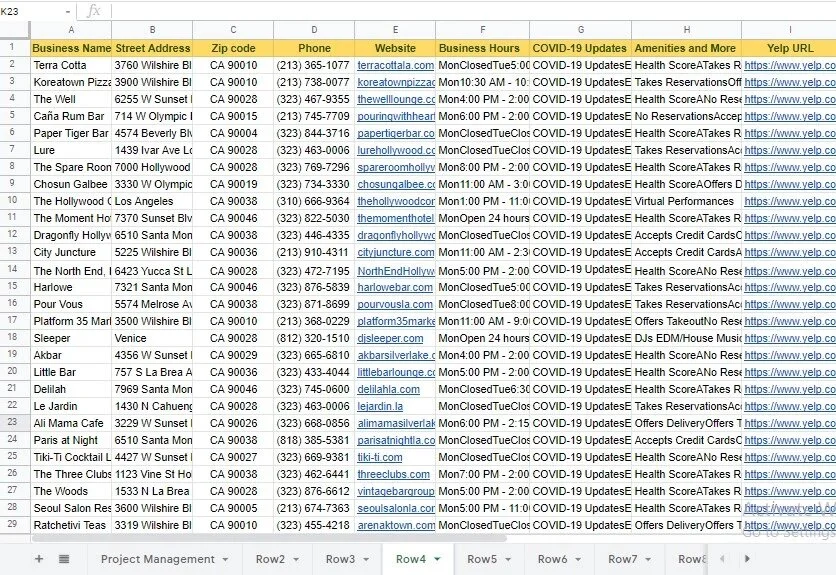Open the Row2 tab dropdown arrow

(296, 560)
